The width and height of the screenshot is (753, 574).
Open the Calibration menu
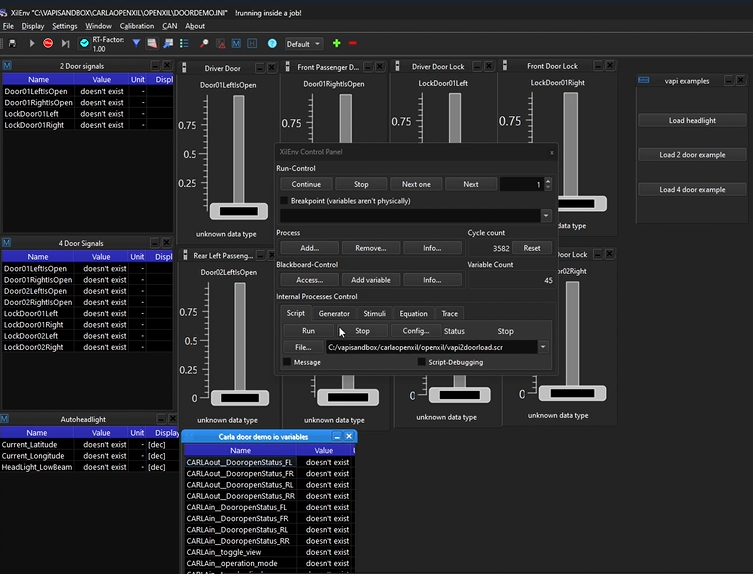tap(137, 26)
